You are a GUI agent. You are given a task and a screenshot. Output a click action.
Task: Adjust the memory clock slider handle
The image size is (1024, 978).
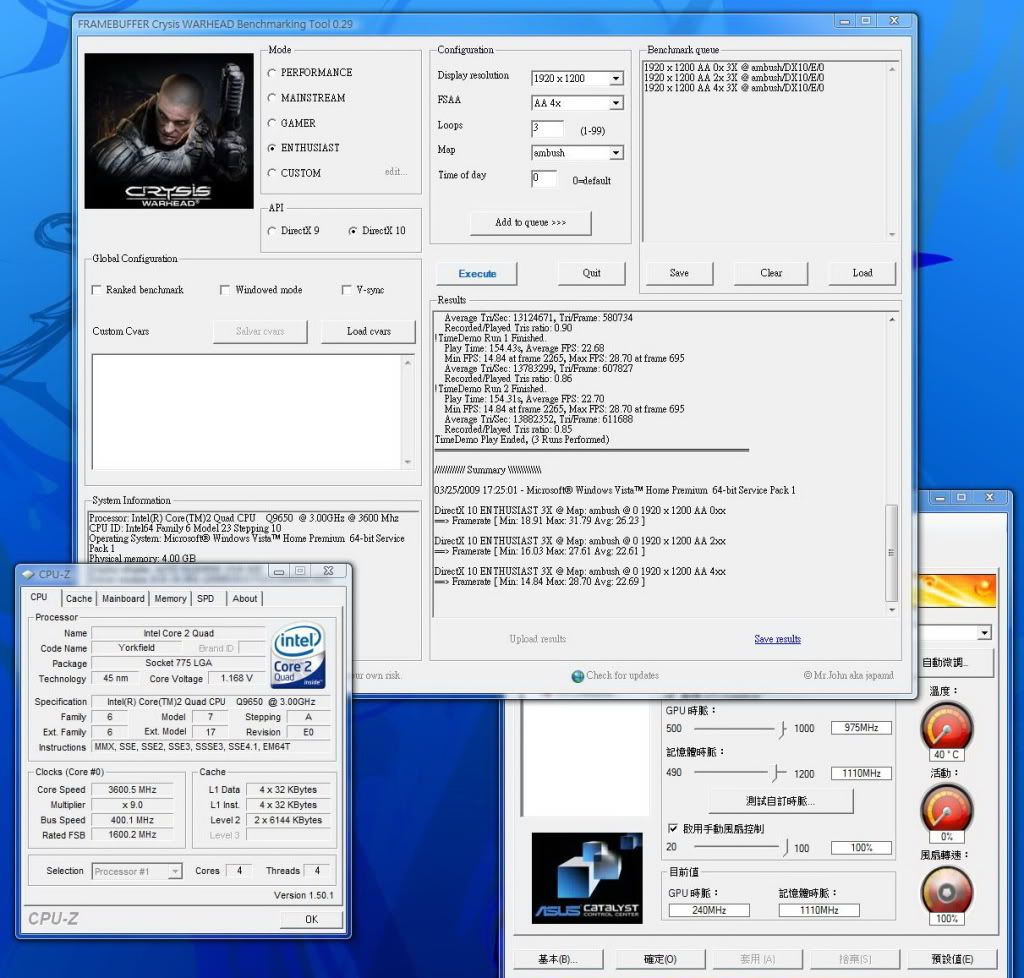[776, 773]
